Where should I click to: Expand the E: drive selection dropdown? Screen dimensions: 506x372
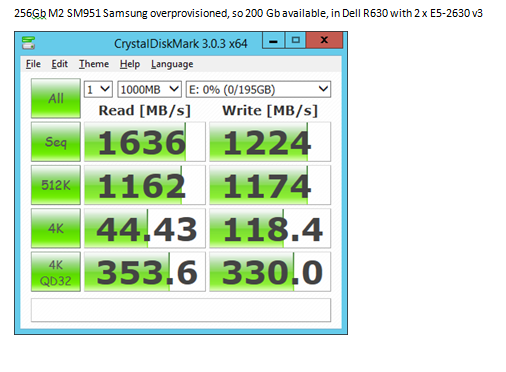click(258, 89)
